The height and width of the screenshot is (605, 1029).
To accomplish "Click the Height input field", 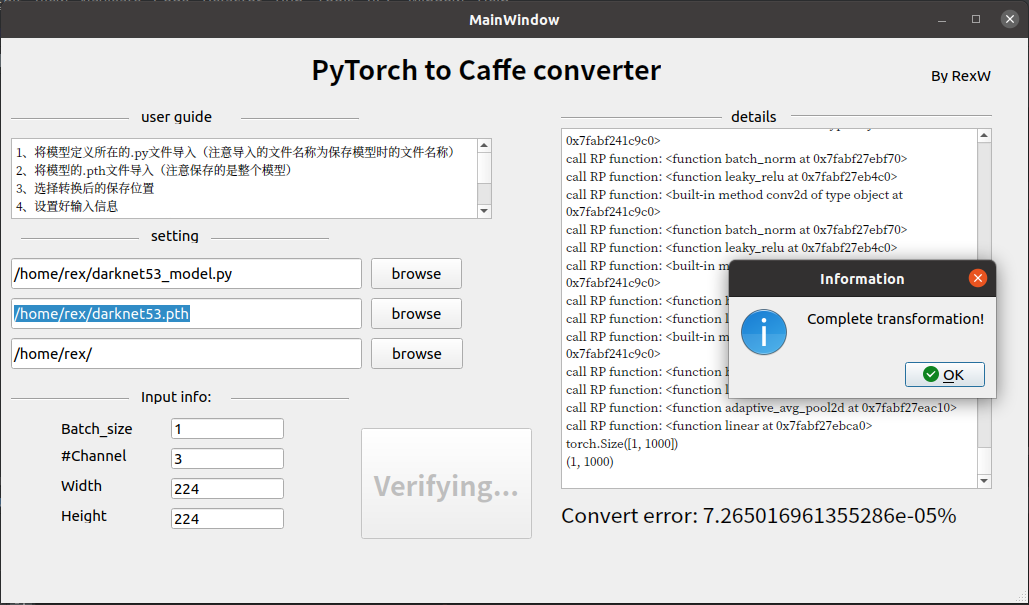I will pyautogui.click(x=227, y=518).
